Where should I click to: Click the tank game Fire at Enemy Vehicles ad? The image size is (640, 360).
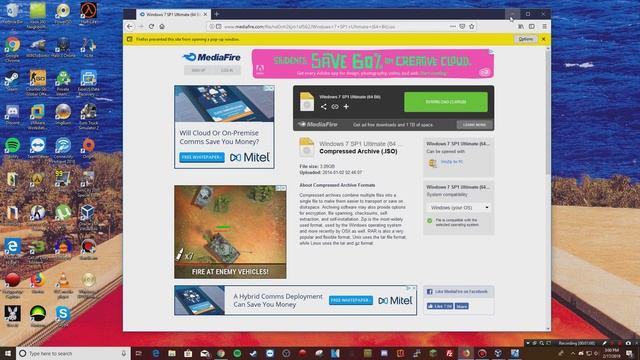click(230, 232)
